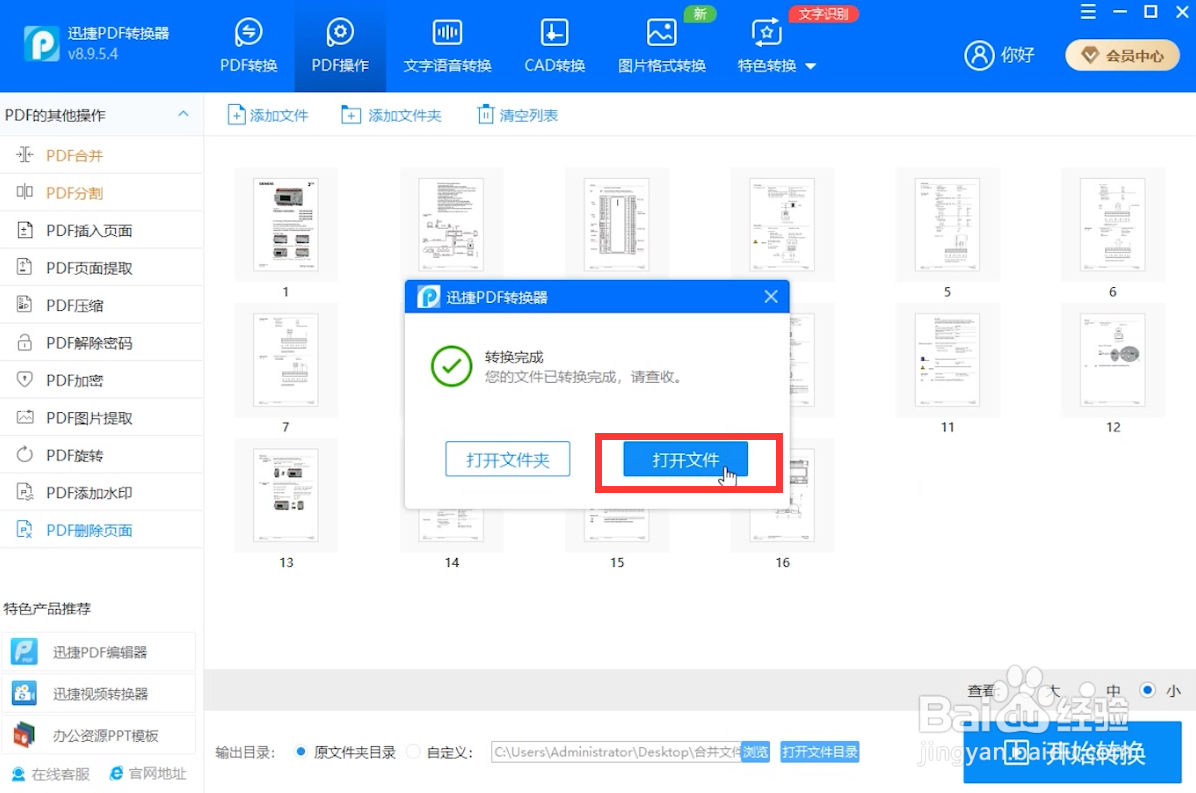Click page 11 thumbnail

click(x=947, y=359)
